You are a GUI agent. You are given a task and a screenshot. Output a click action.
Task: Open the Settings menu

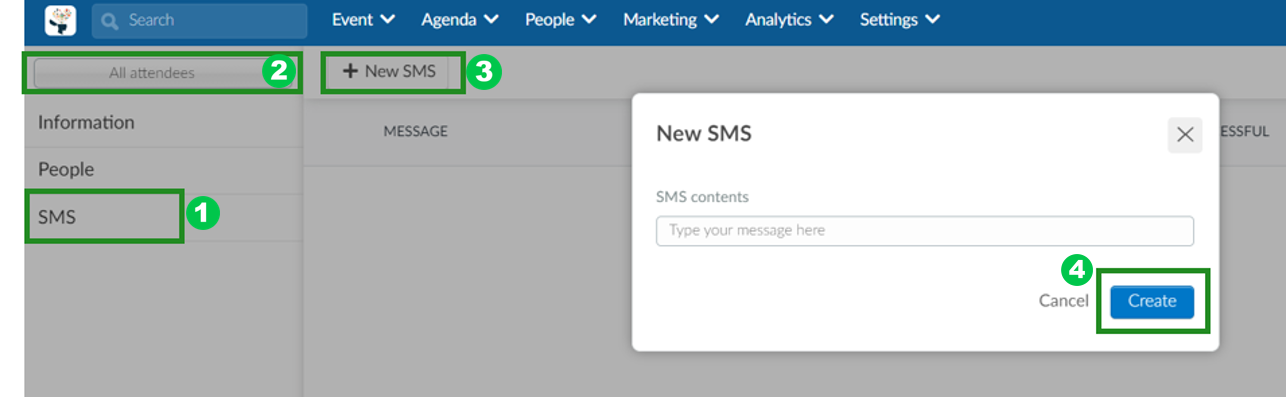pyautogui.click(x=900, y=20)
